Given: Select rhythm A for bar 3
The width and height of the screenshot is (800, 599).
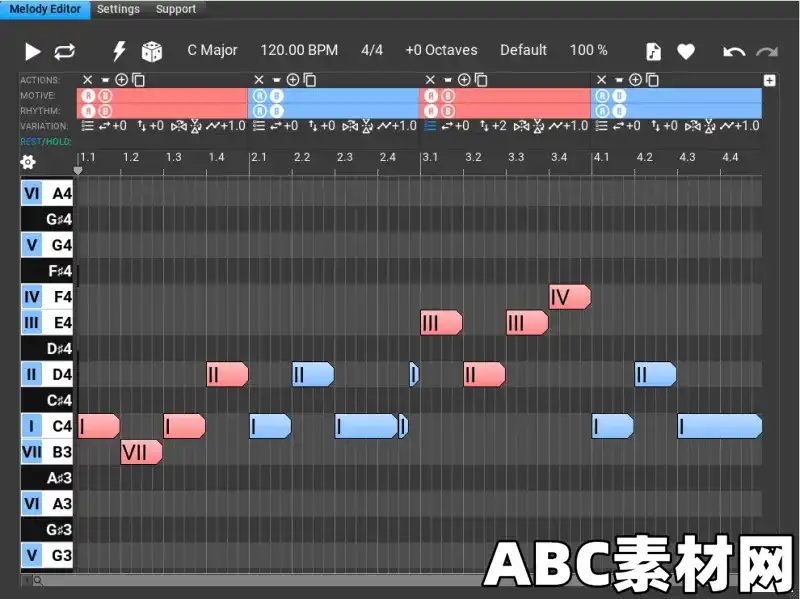Looking at the screenshot, I should pyautogui.click(x=431, y=111).
